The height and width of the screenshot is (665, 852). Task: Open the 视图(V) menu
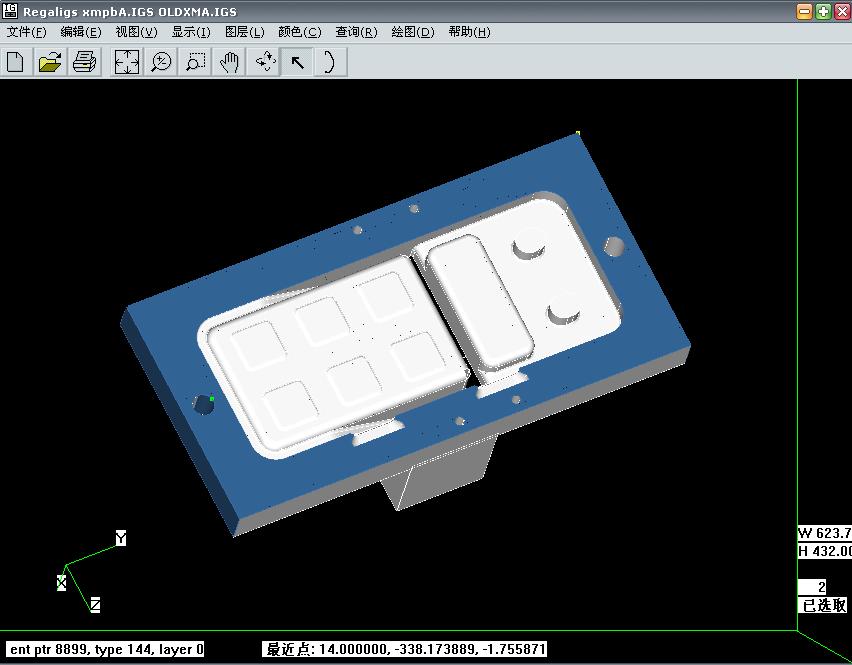click(136, 32)
